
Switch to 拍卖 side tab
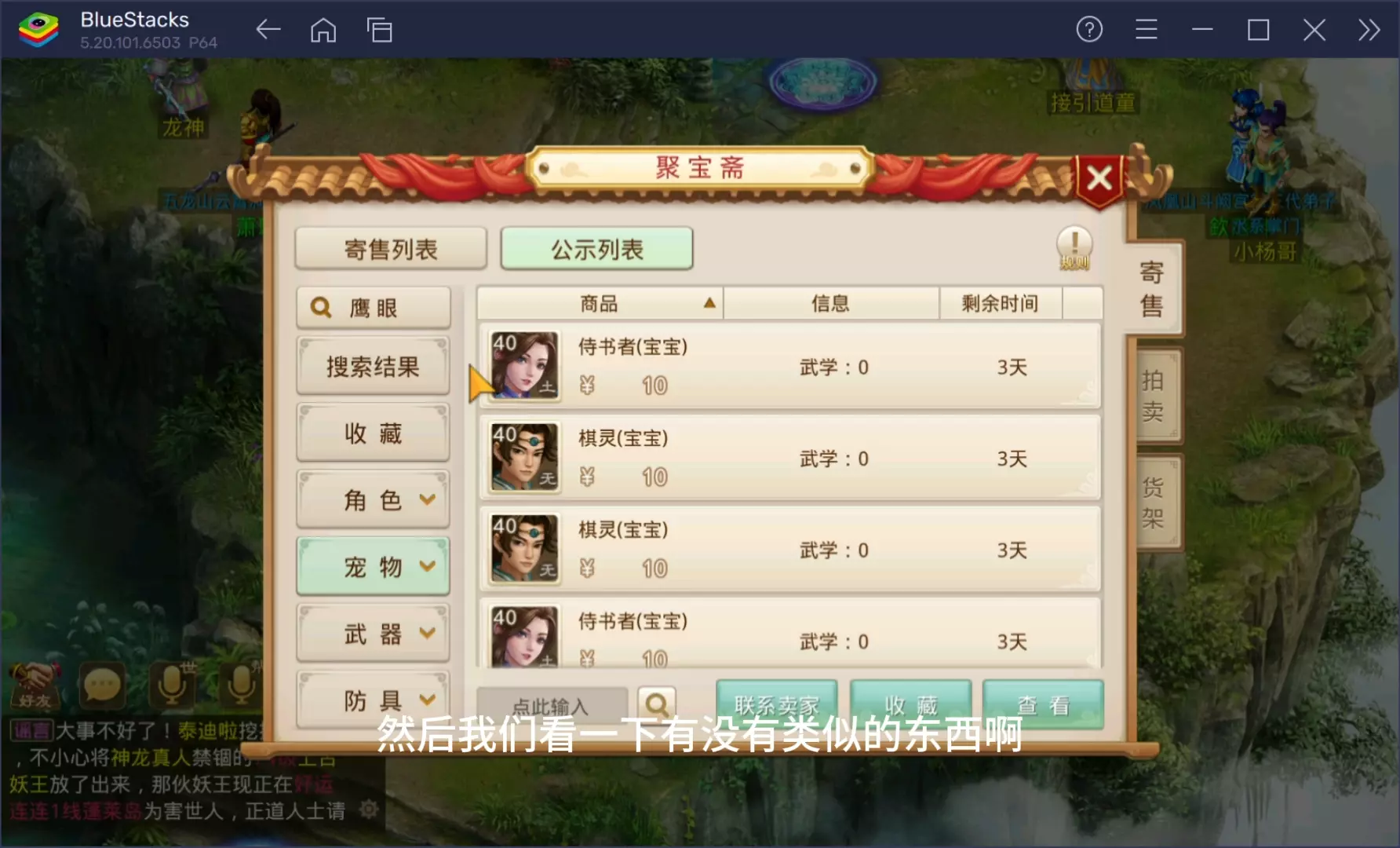pyautogui.click(x=1154, y=395)
